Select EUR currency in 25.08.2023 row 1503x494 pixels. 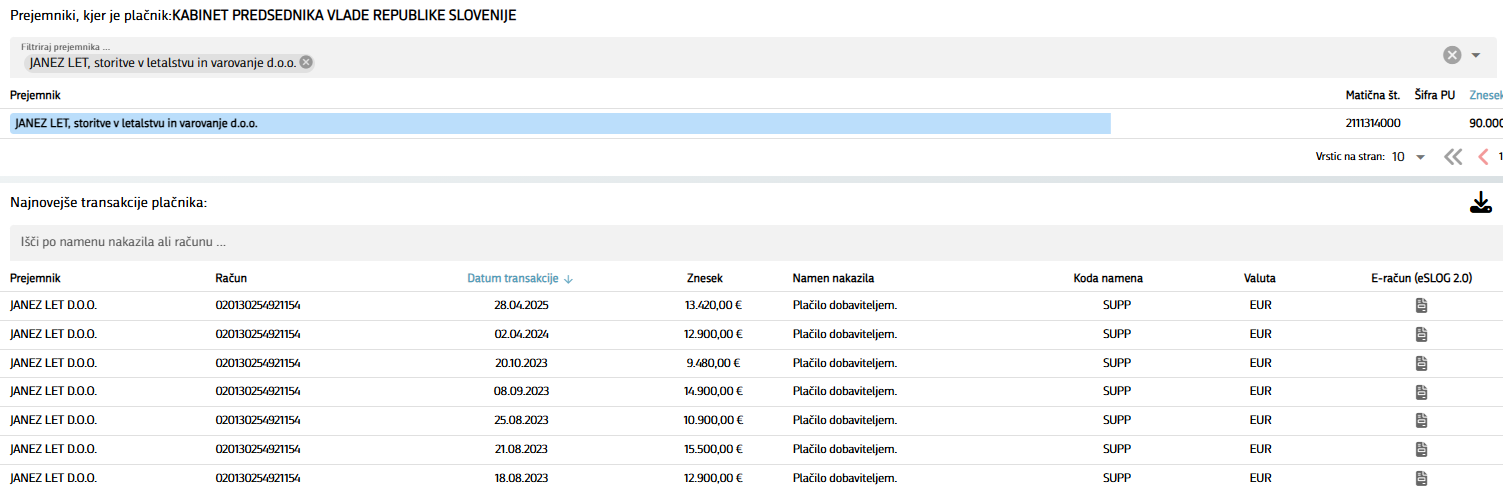point(1261,420)
